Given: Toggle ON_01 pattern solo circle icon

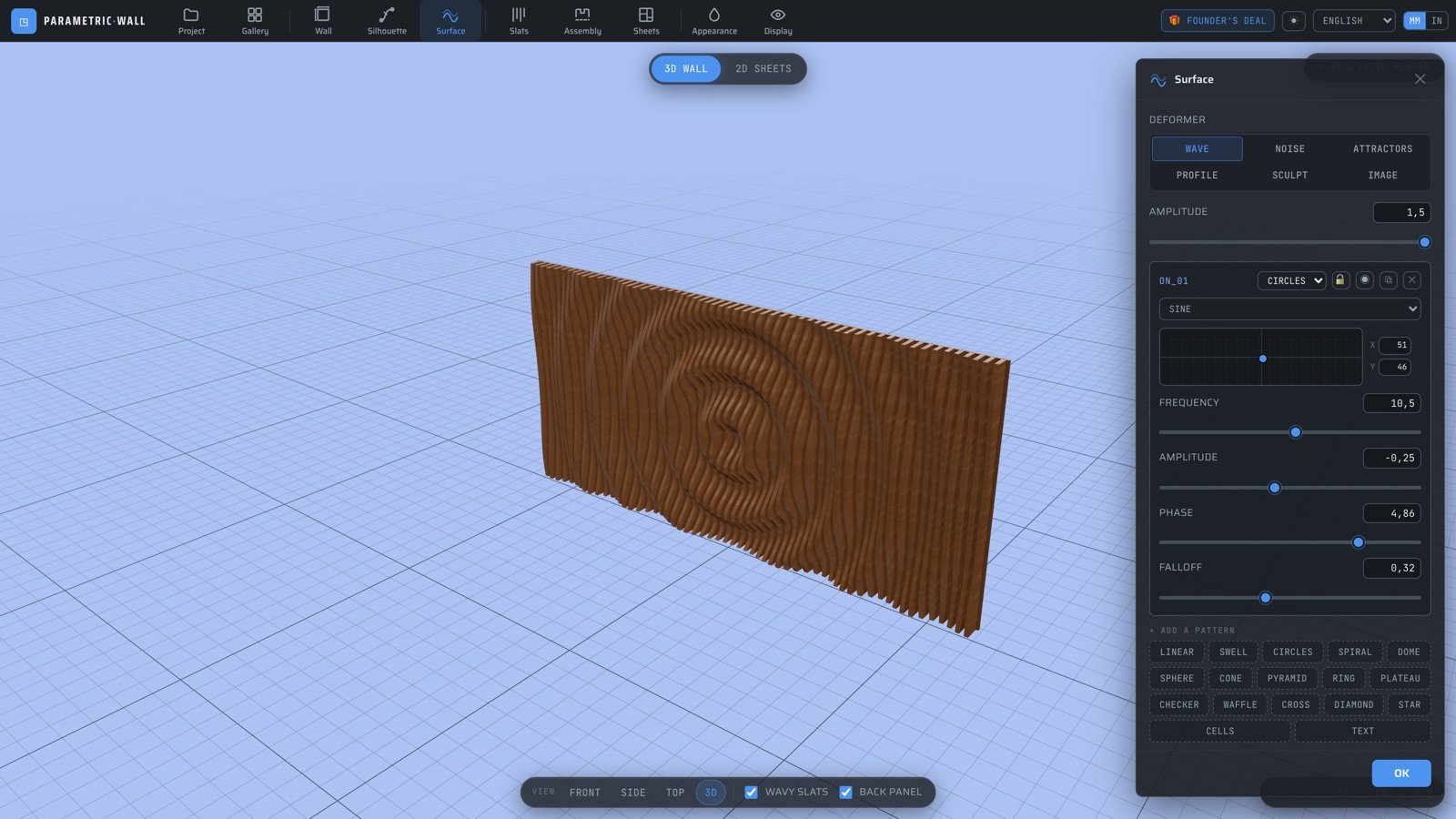Looking at the screenshot, I should tap(1364, 280).
